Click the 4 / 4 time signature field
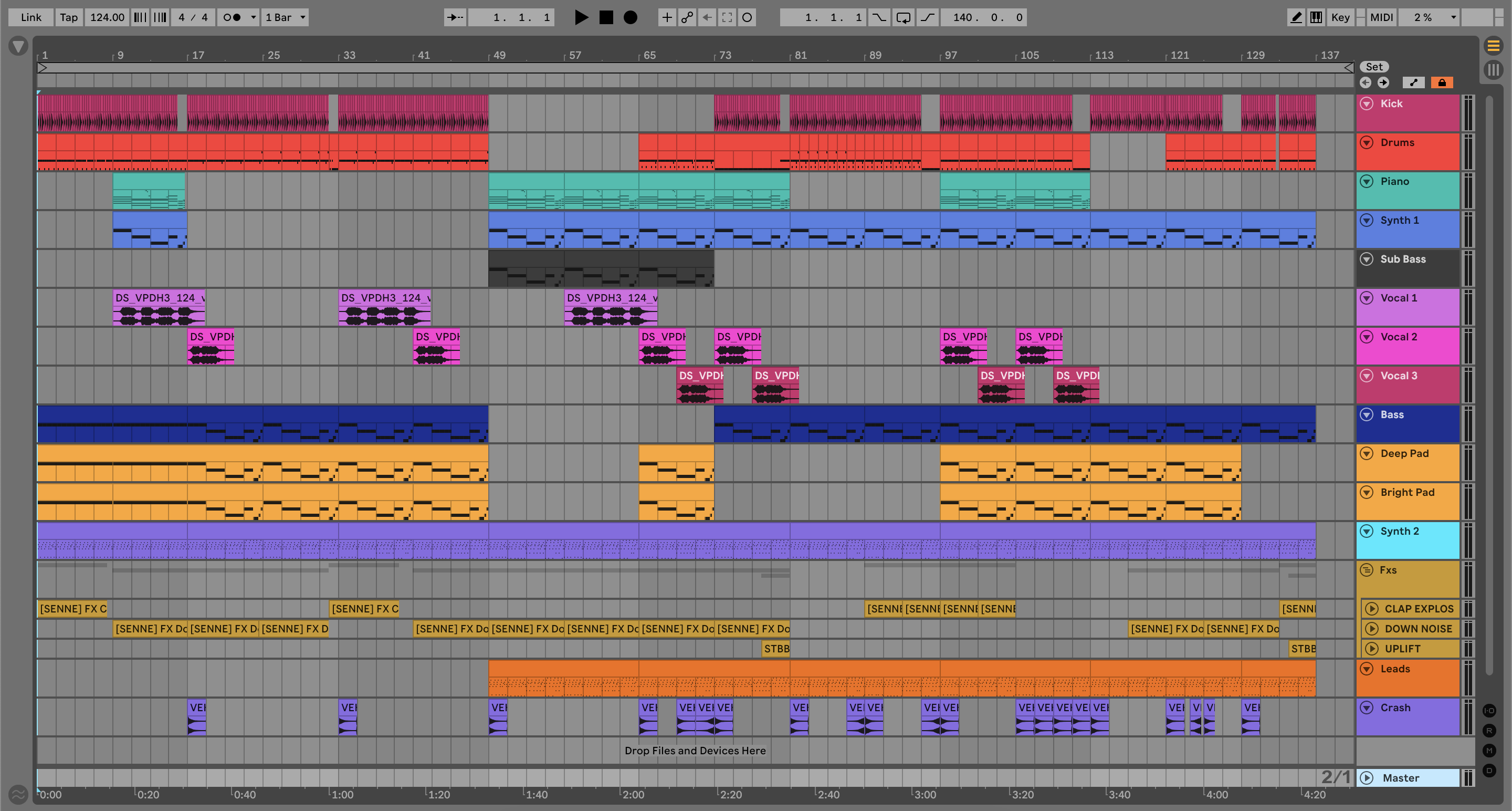Image resolution: width=1512 pixels, height=811 pixels. pos(193,17)
